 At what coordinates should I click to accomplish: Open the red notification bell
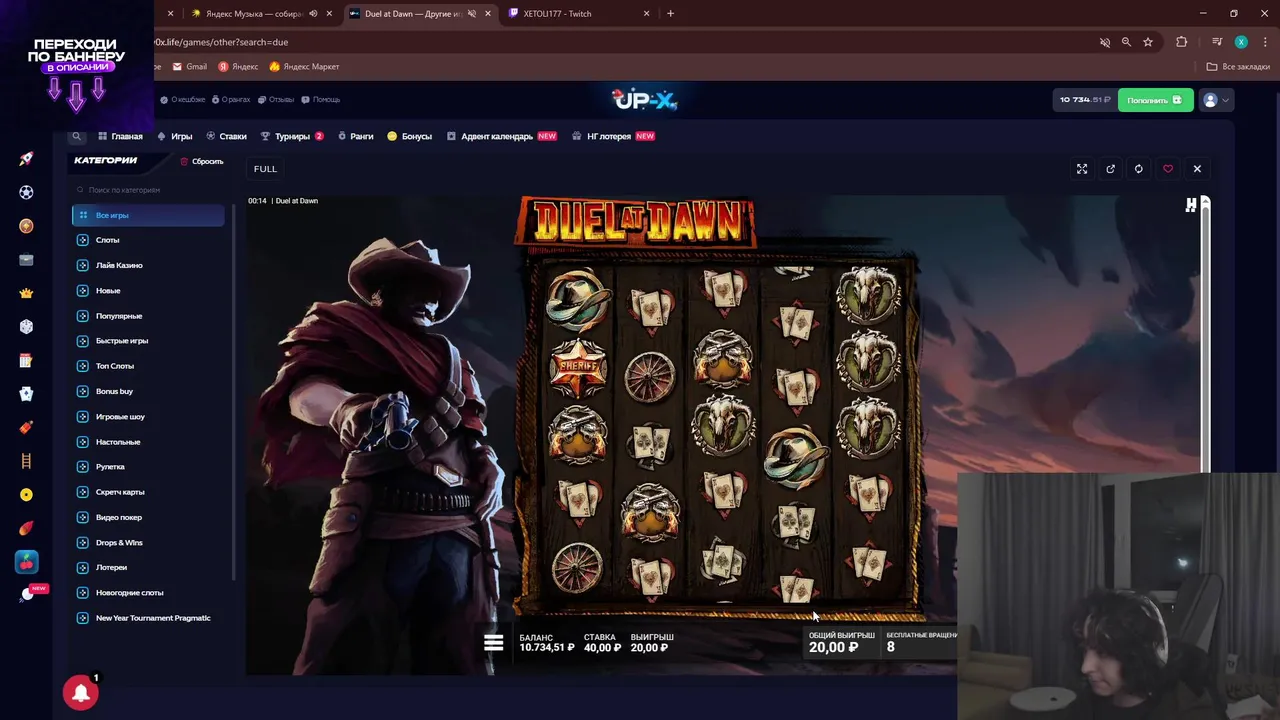click(x=80, y=692)
